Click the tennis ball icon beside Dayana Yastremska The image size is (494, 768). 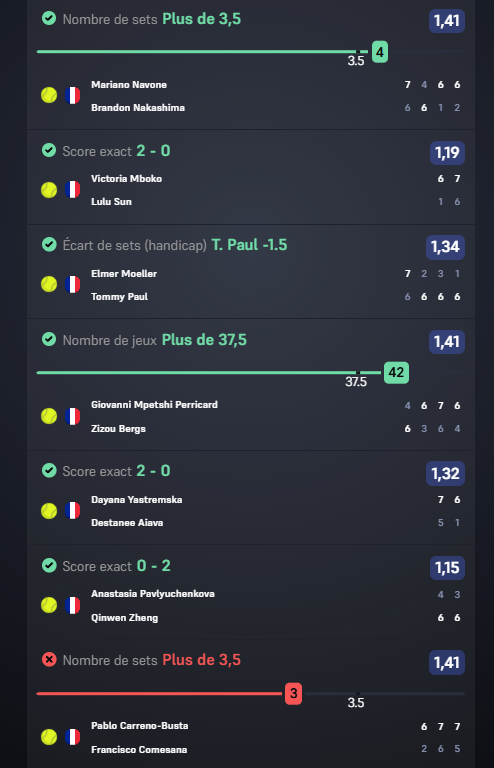[x=49, y=511]
